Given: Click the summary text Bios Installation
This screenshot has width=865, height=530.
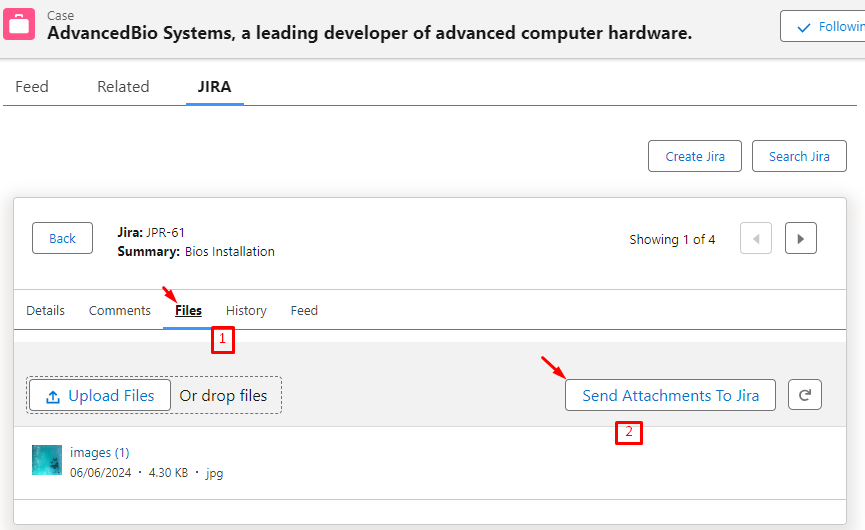Looking at the screenshot, I should [x=229, y=251].
